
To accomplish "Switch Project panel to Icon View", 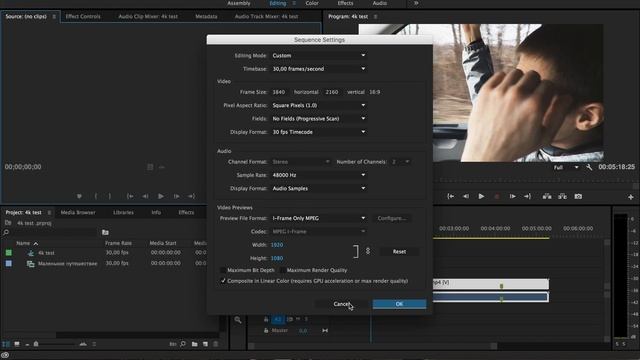I will point(17,344).
